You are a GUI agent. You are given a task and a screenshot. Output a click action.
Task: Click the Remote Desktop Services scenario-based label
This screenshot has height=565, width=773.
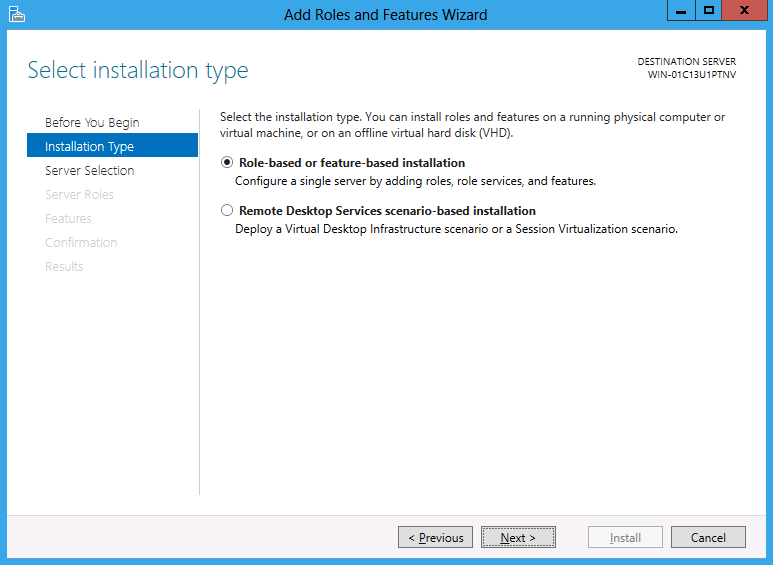(387, 211)
